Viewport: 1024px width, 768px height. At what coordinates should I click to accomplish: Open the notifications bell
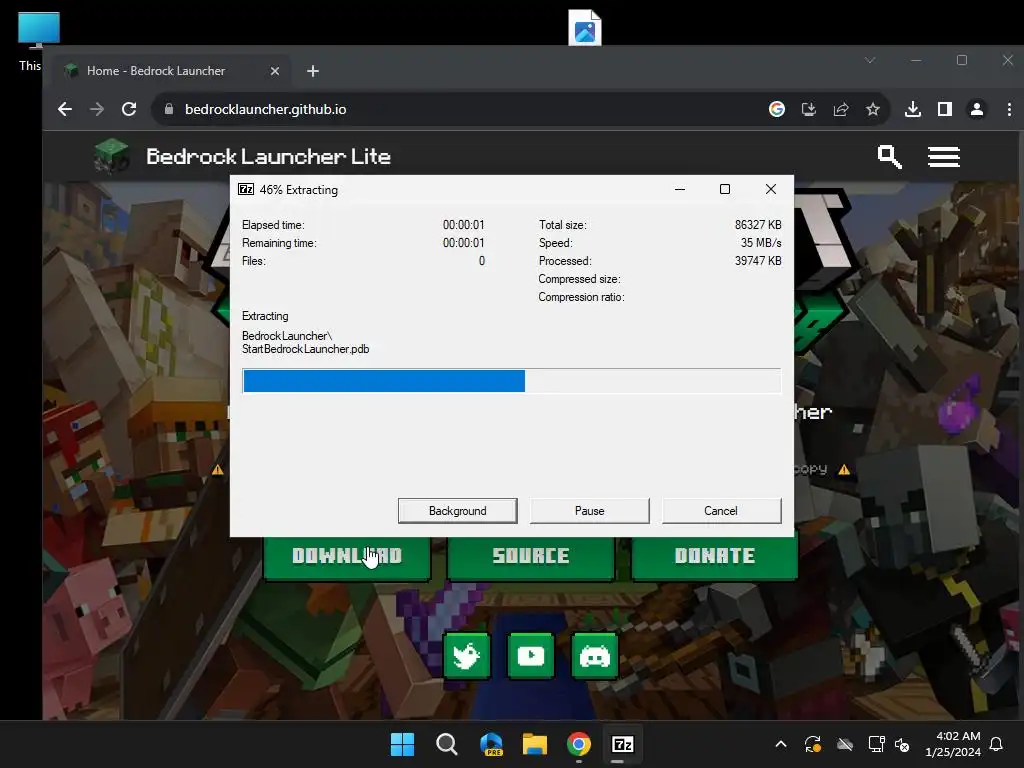coord(997,744)
